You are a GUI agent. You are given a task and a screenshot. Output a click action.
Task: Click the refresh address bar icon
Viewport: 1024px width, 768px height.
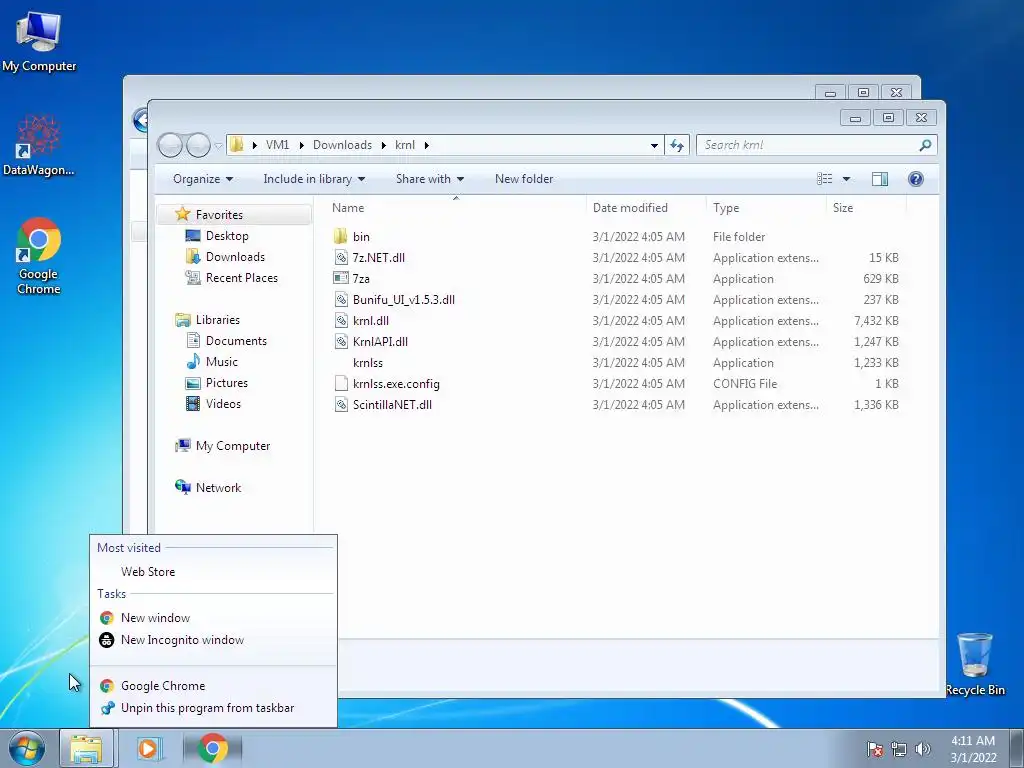pos(677,145)
